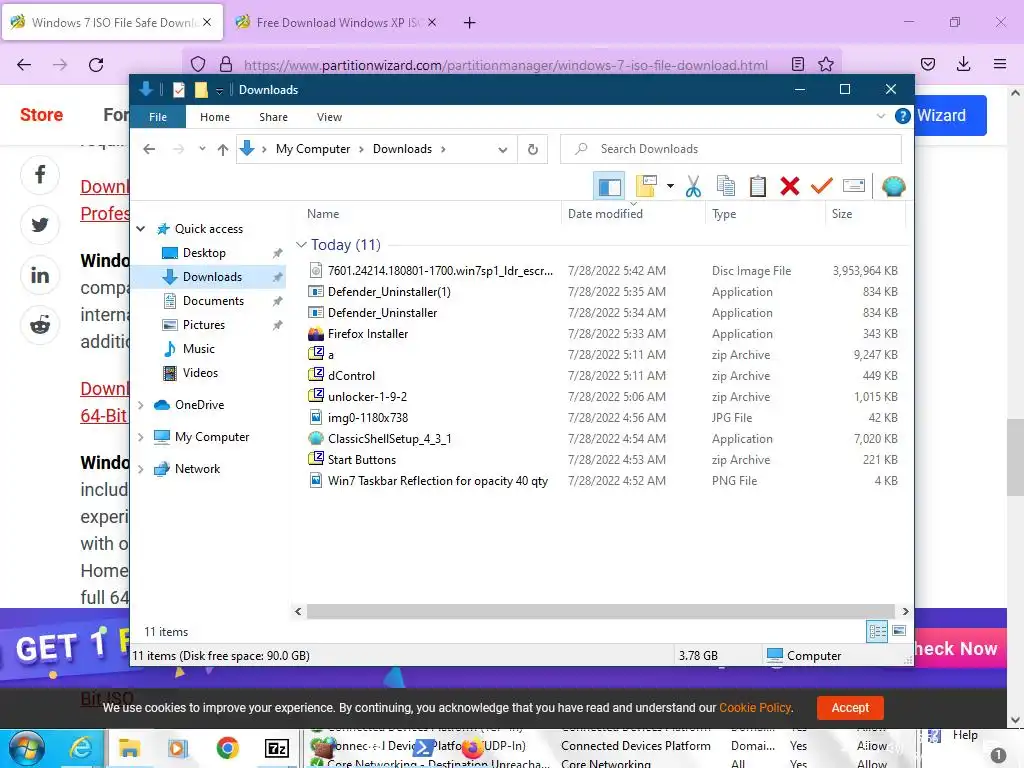Image resolution: width=1024 pixels, height=768 pixels.
Task: Expand the OneDrive tree node
Action: coord(140,405)
